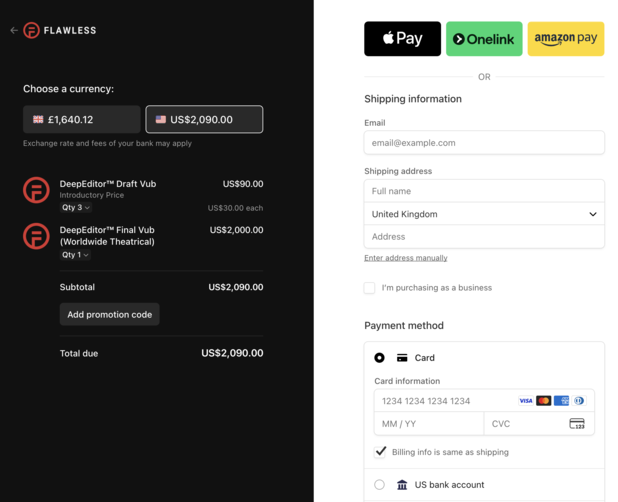Click the Visa card logo
The image size is (618, 502).
coord(526,401)
